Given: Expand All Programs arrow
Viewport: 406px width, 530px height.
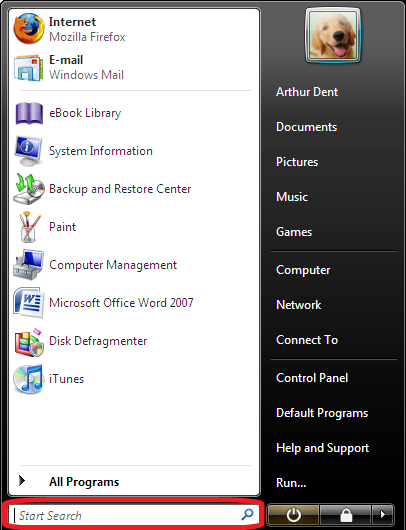Looking at the screenshot, I should (22, 481).
